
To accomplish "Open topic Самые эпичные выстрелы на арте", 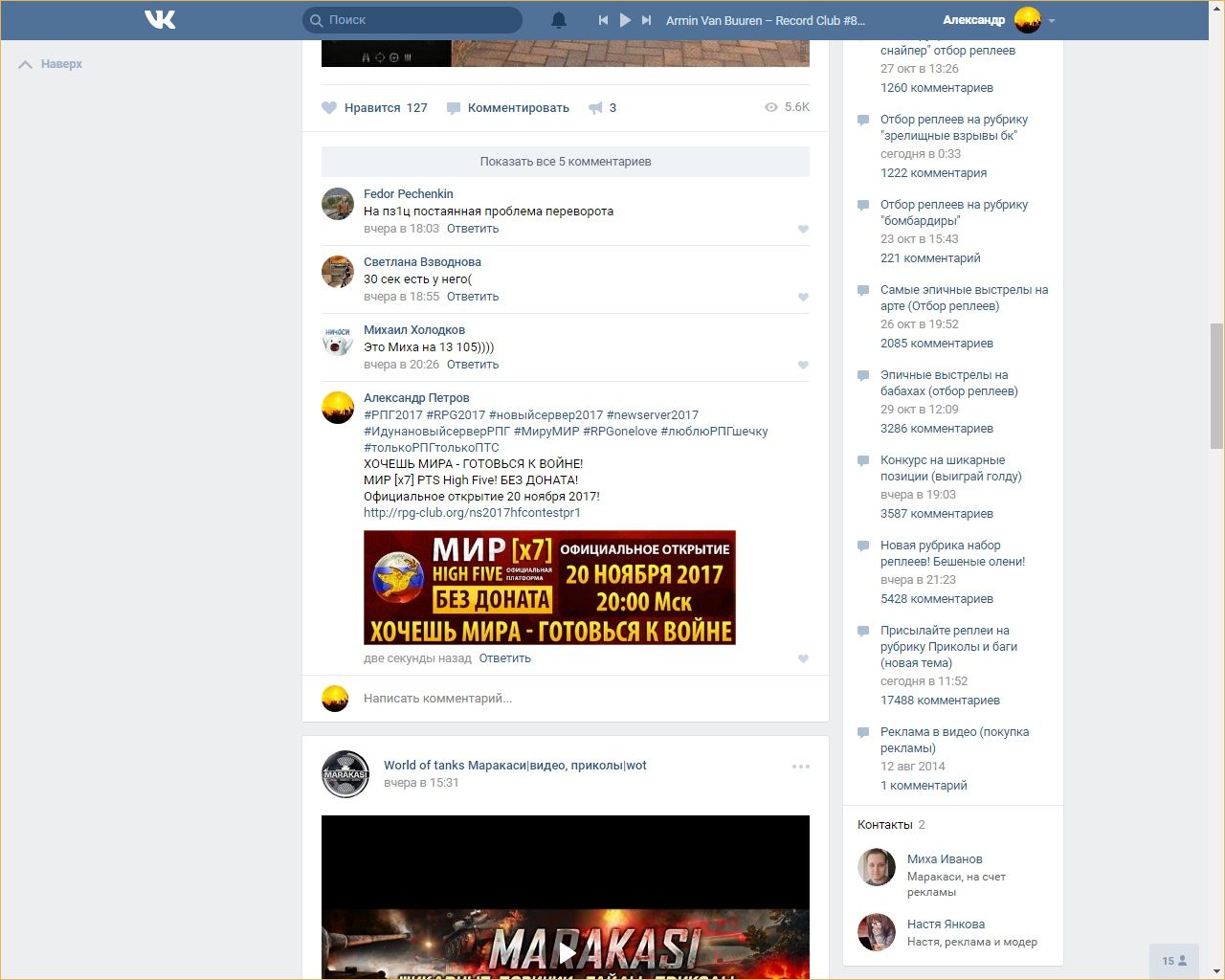I will [965, 298].
